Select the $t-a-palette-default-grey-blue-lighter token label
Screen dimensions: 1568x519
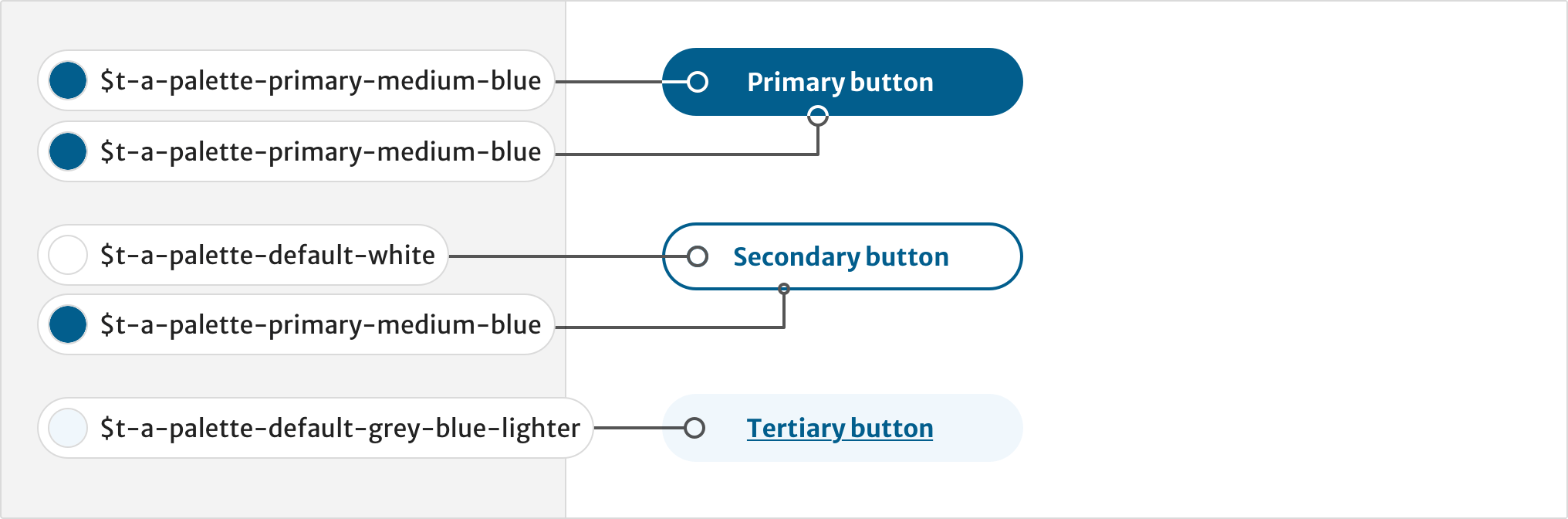340,428
